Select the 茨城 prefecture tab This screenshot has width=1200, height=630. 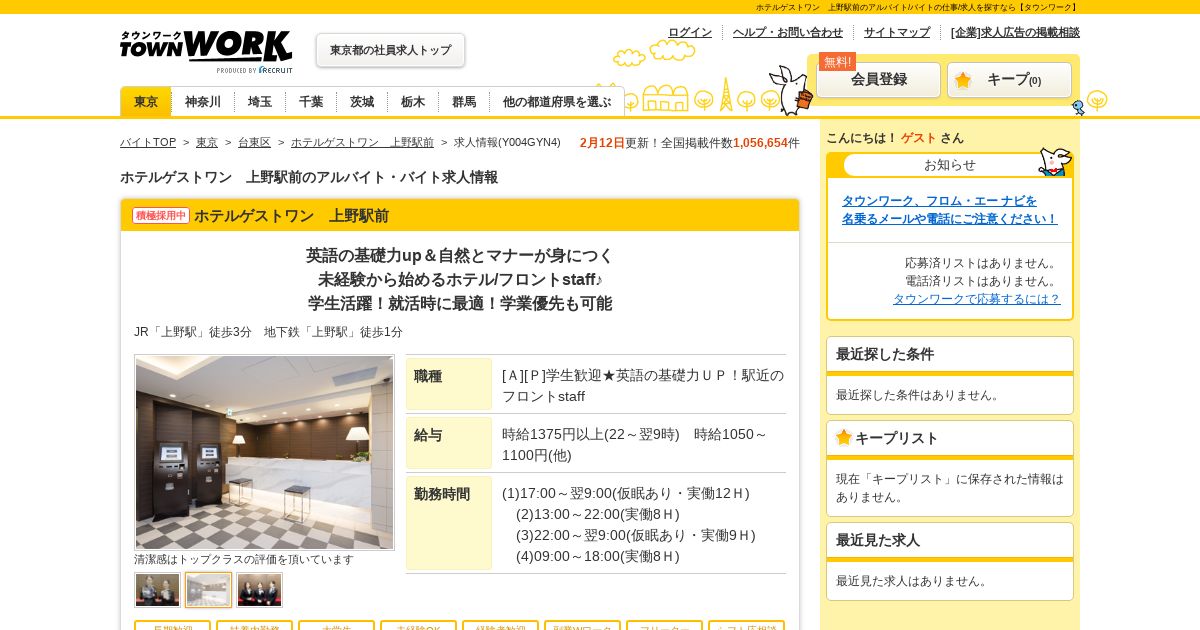pos(362,102)
